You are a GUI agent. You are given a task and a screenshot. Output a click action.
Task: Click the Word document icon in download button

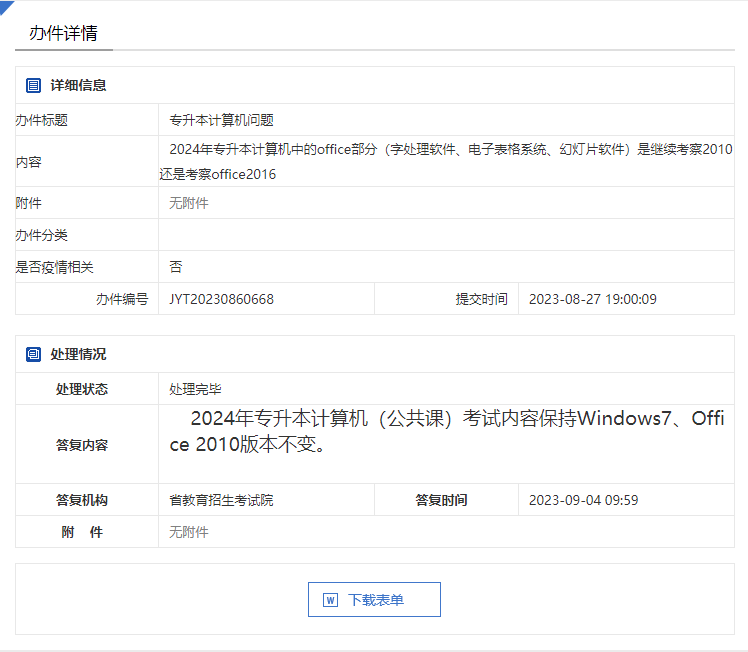pyautogui.click(x=330, y=600)
